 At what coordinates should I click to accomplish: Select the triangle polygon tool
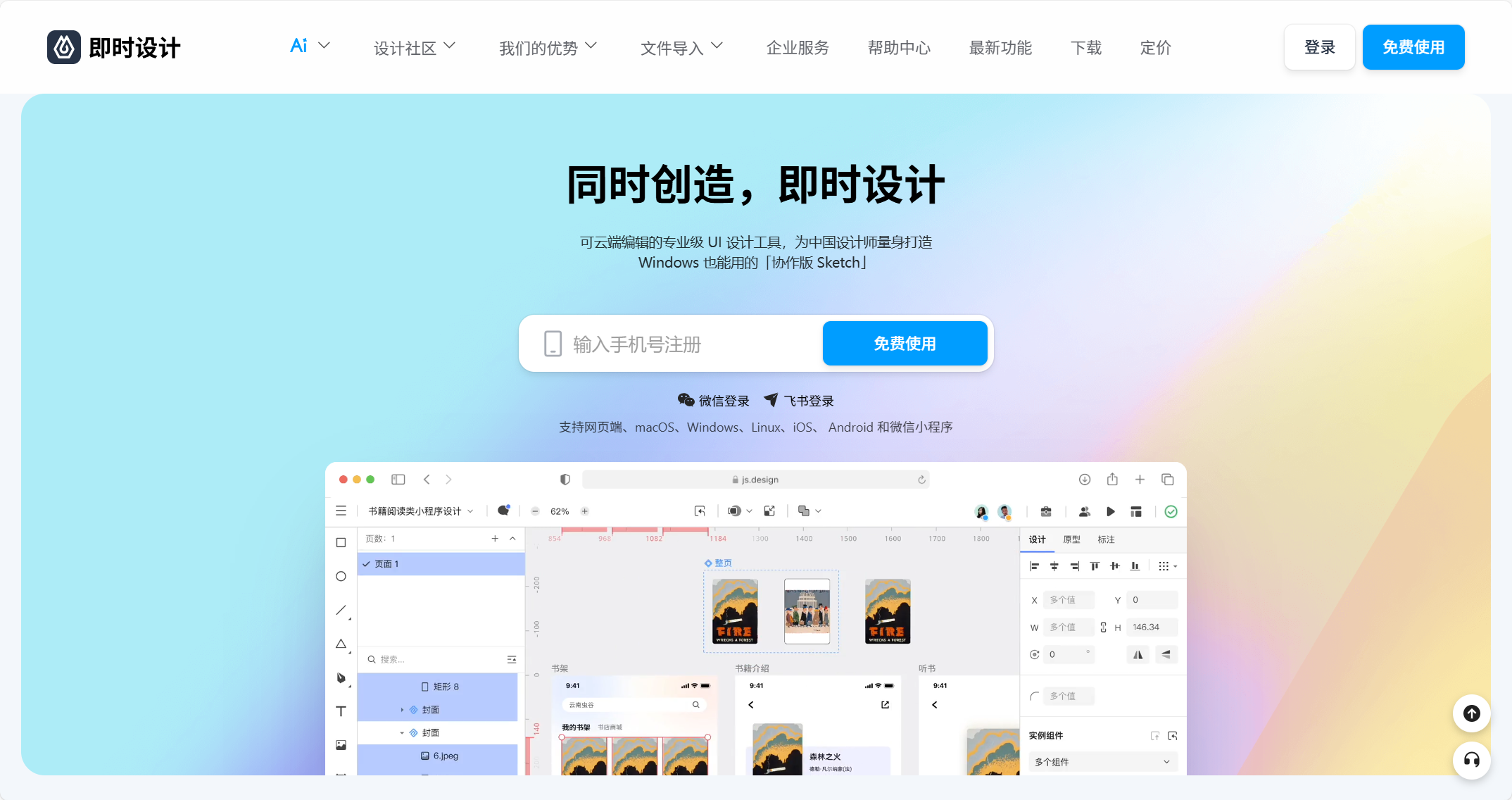pos(341,644)
